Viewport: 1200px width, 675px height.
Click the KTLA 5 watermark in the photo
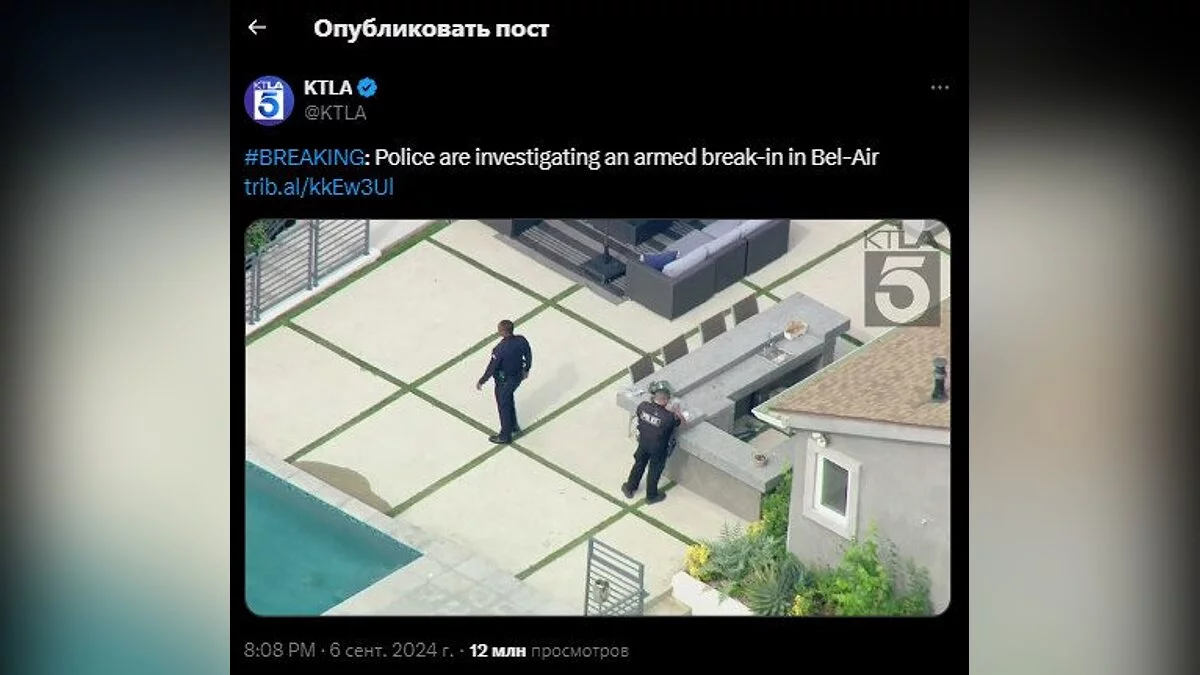pyautogui.click(x=901, y=278)
